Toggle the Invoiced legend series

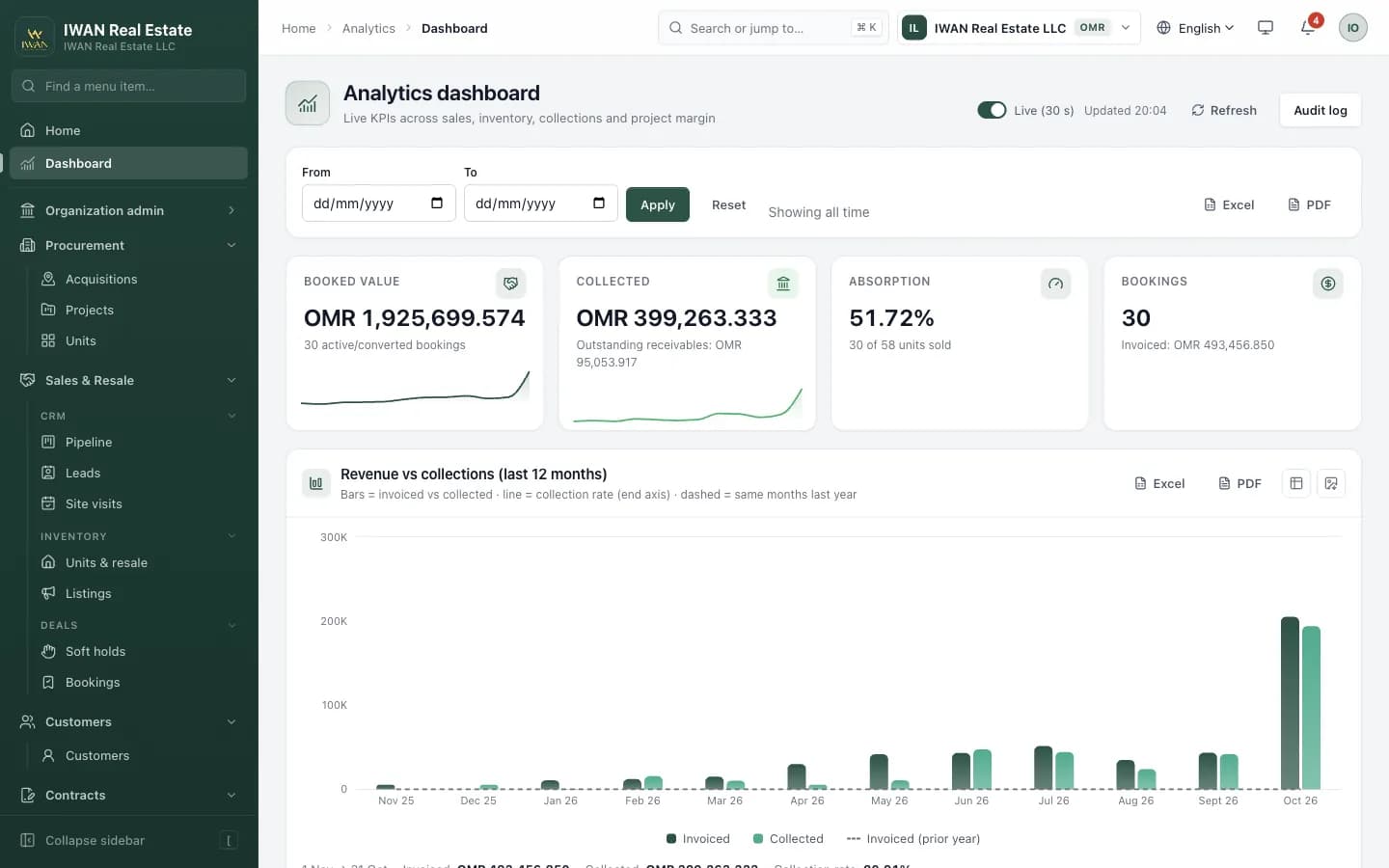[x=697, y=839]
